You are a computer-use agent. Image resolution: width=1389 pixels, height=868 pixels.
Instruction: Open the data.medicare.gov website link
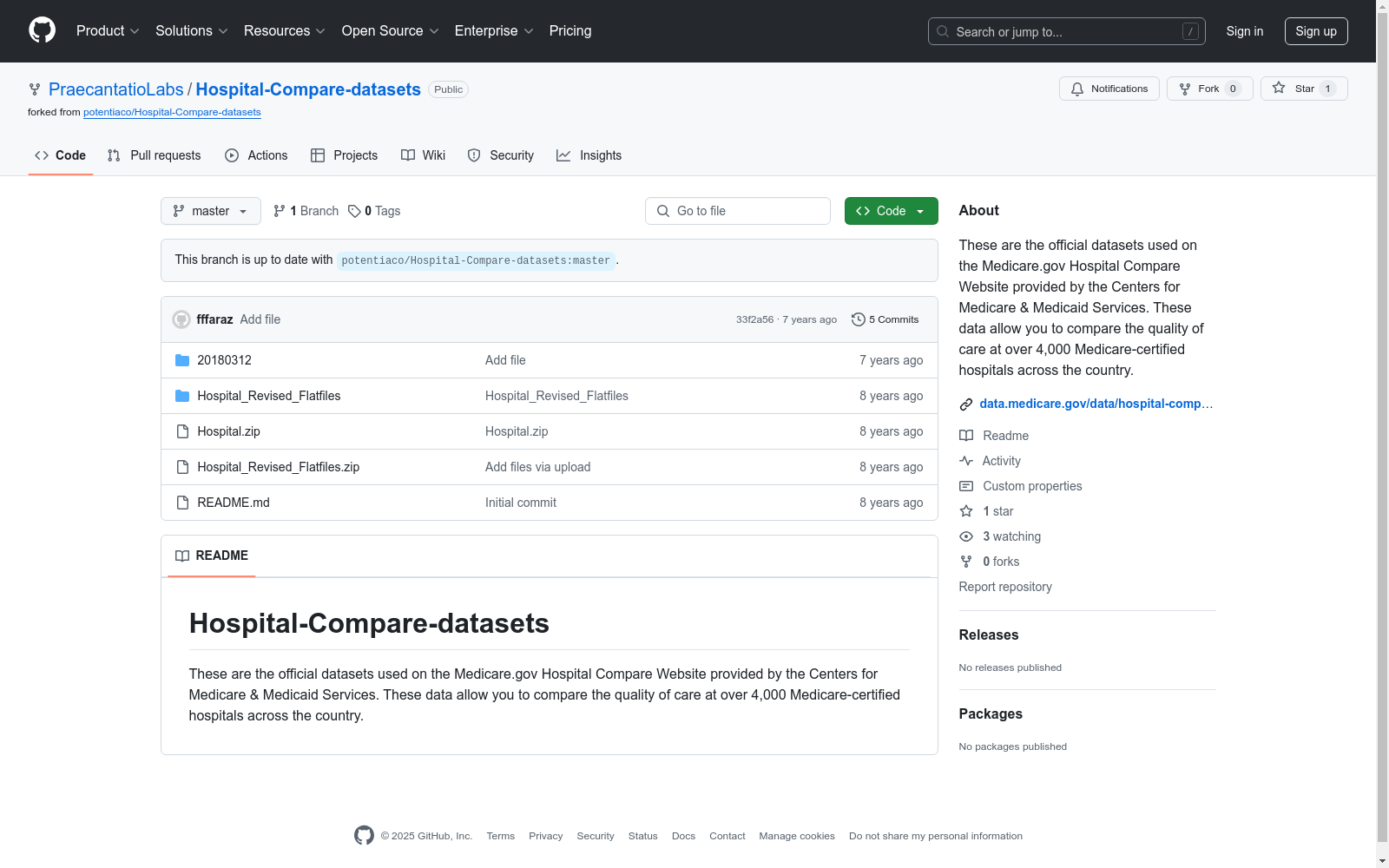[1096, 404]
